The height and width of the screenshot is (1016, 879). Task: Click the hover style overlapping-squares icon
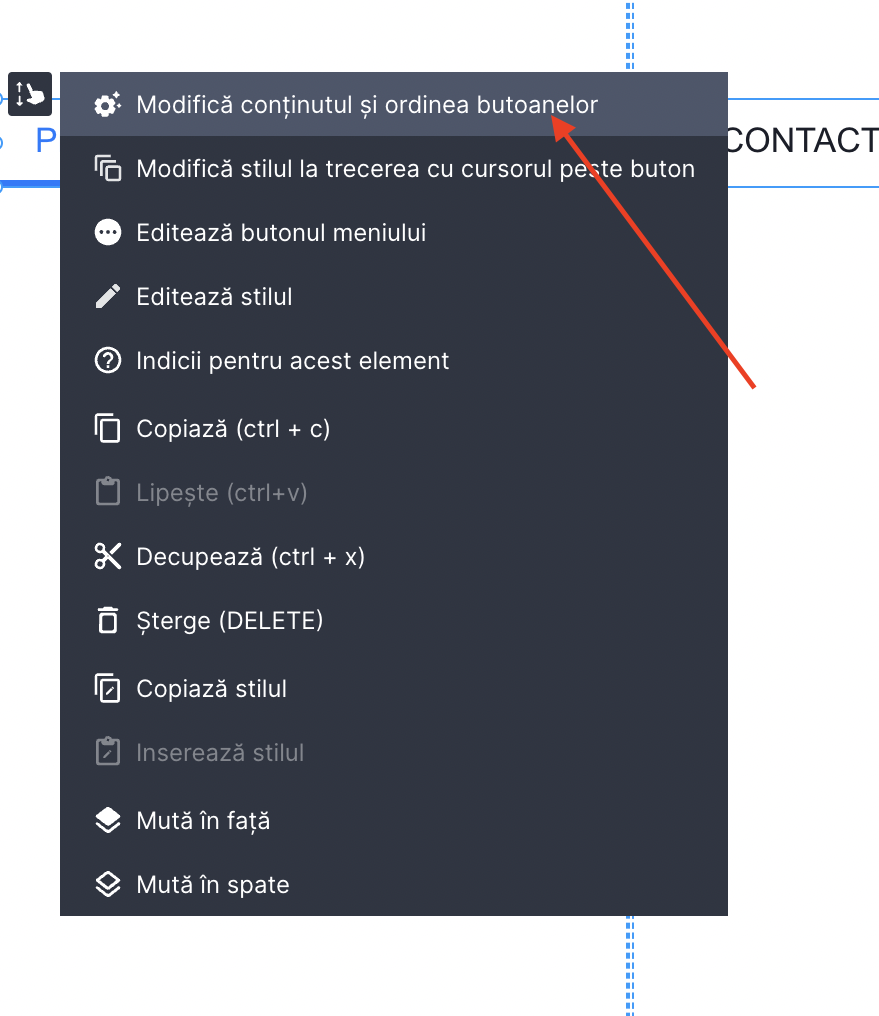pyautogui.click(x=107, y=169)
